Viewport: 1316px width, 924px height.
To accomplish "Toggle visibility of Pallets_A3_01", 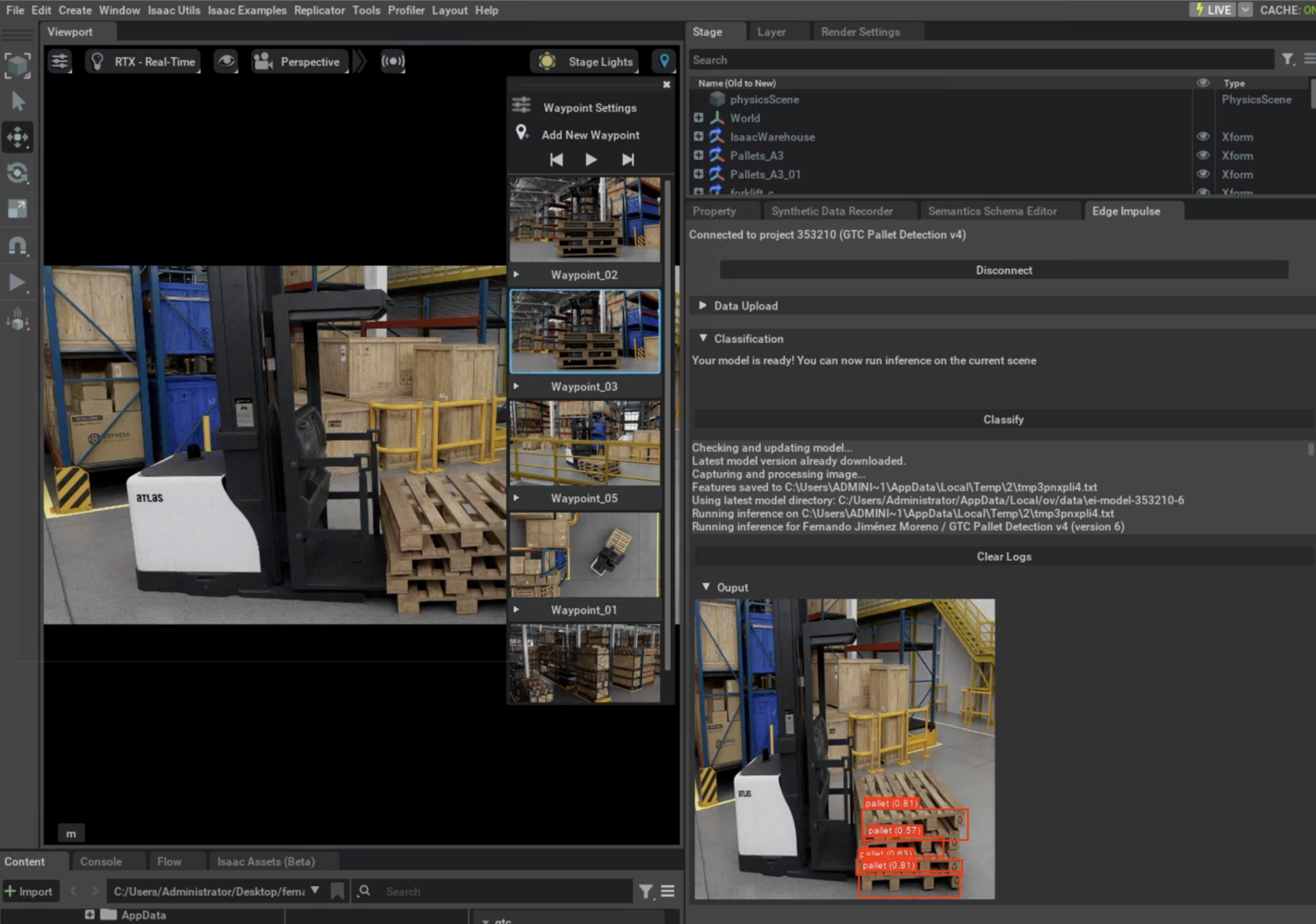I will [1202, 174].
